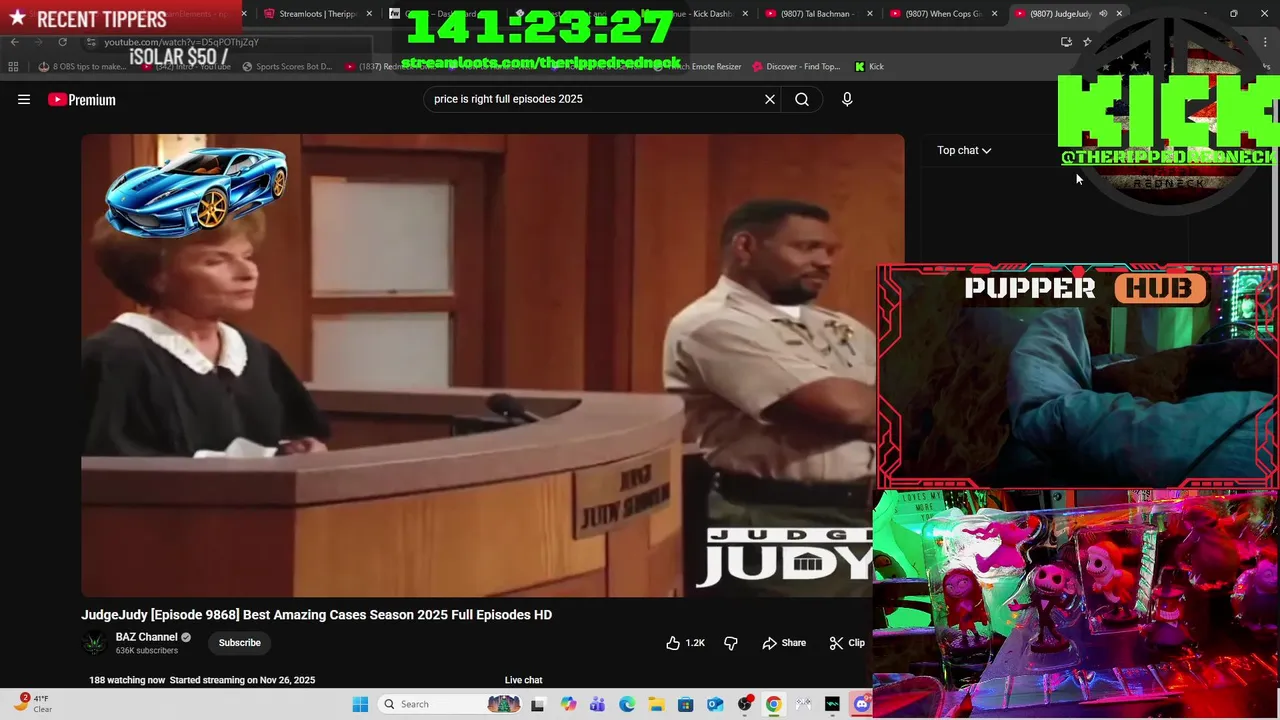Open Microsoft Store from the taskbar
The image size is (1280, 720).
tap(685, 704)
